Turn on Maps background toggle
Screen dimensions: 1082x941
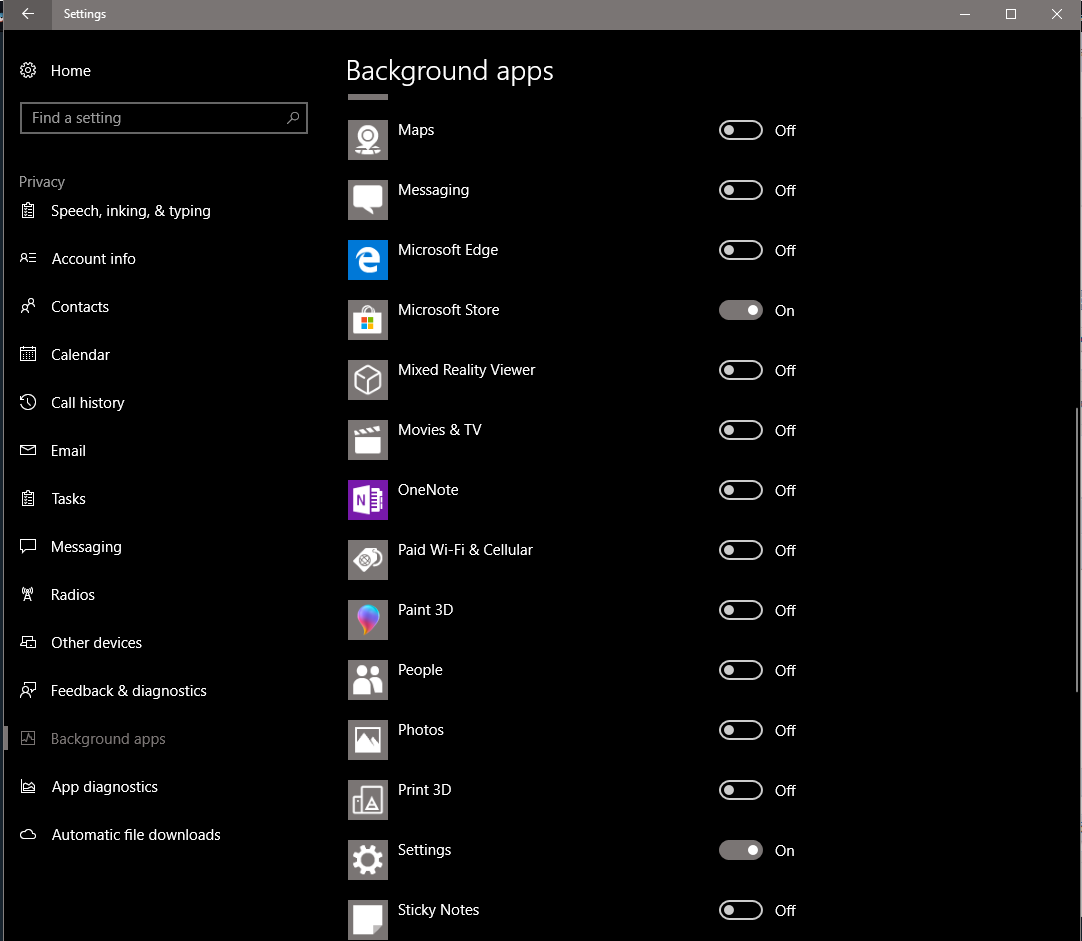(740, 130)
